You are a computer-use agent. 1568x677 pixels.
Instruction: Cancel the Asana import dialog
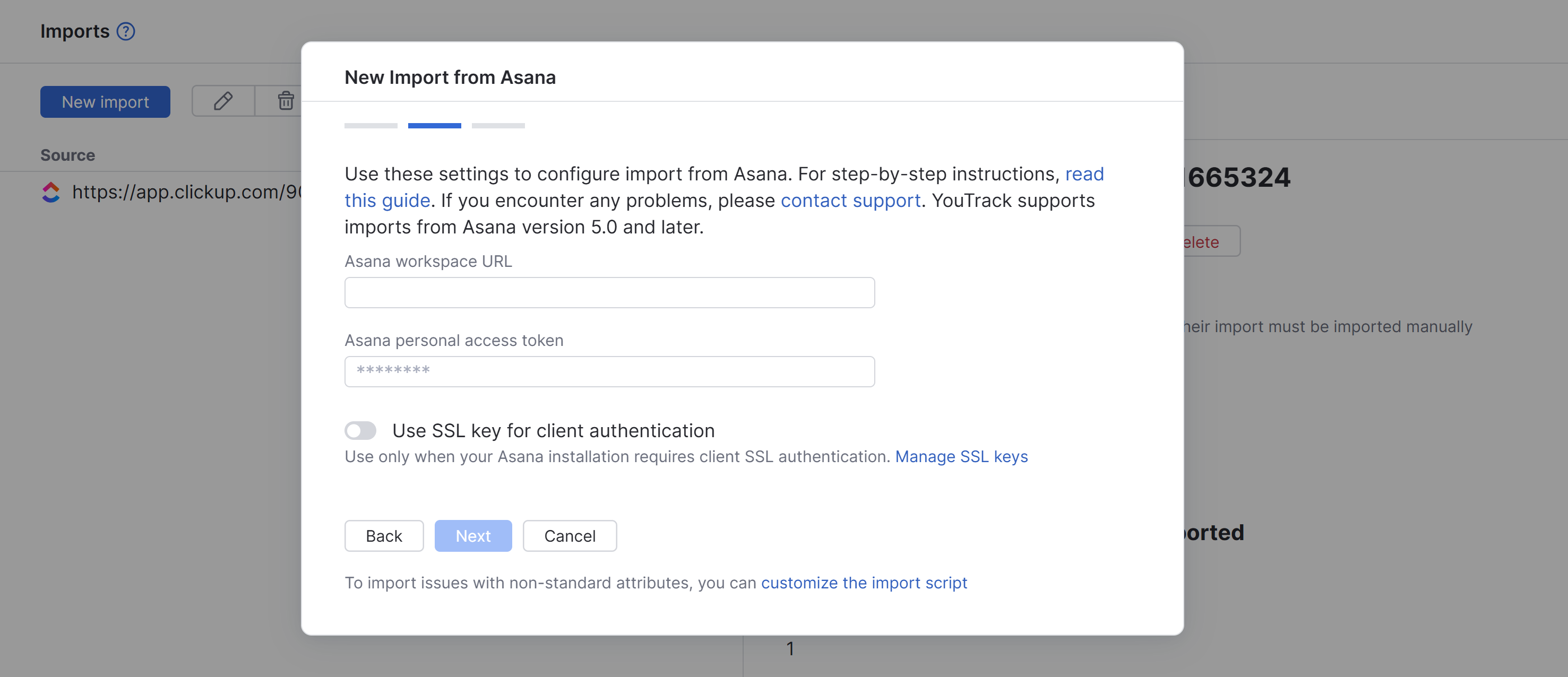pos(570,536)
